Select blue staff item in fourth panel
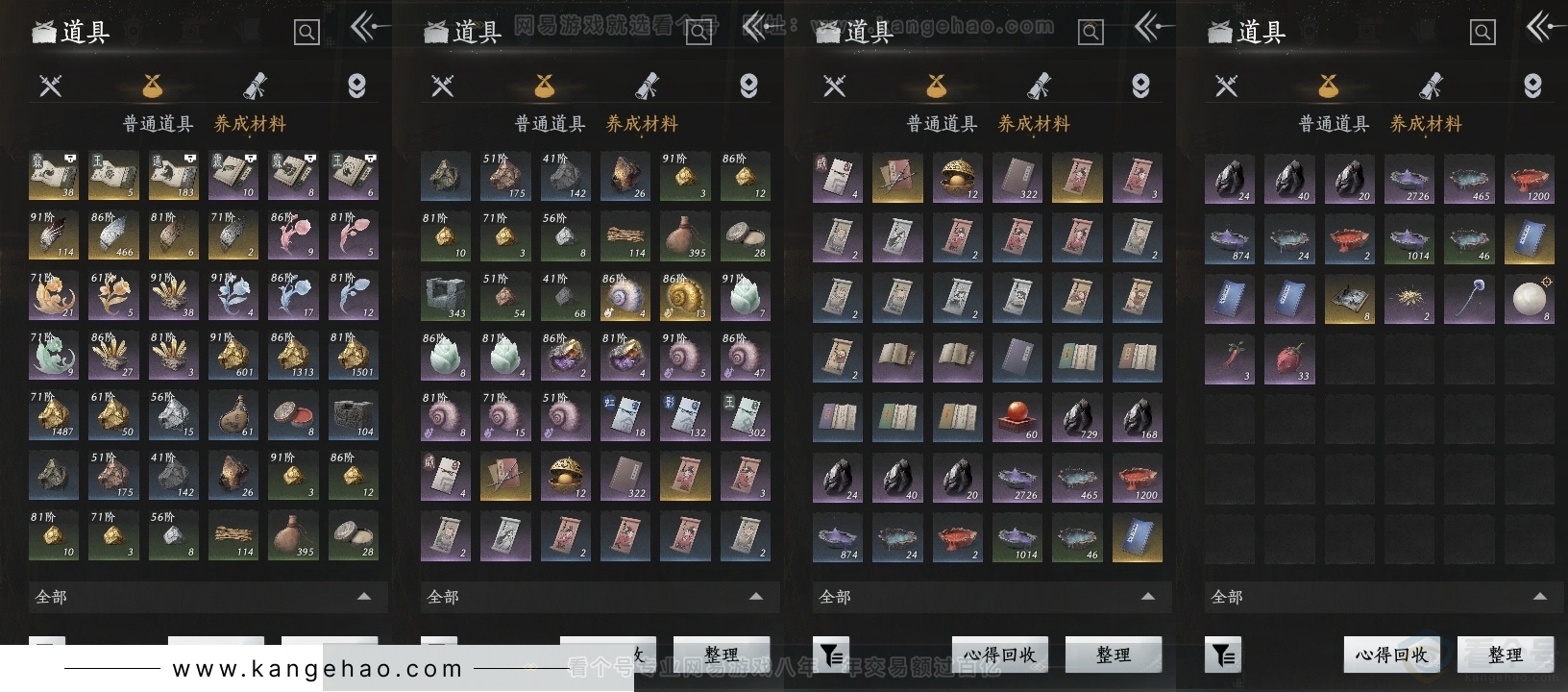This screenshot has height=692, width=1568. tap(1469, 299)
